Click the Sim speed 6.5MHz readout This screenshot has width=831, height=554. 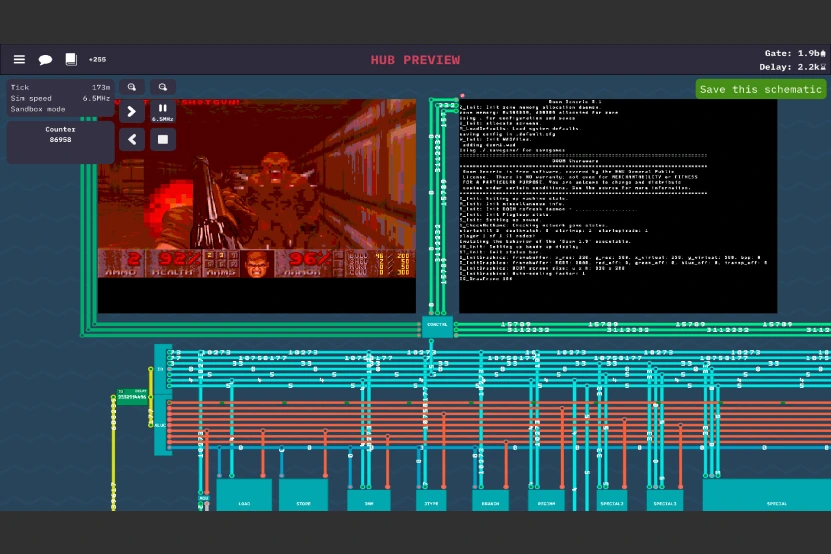pos(60,98)
